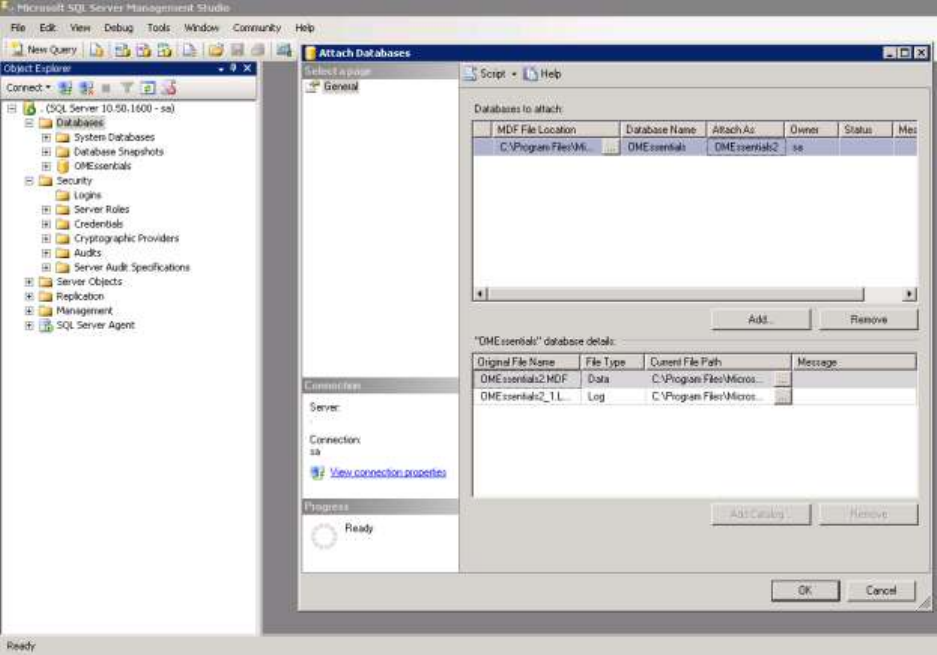The width and height of the screenshot is (937, 655).
Task: Collapse the SQL Server root node
Action: click(12, 109)
